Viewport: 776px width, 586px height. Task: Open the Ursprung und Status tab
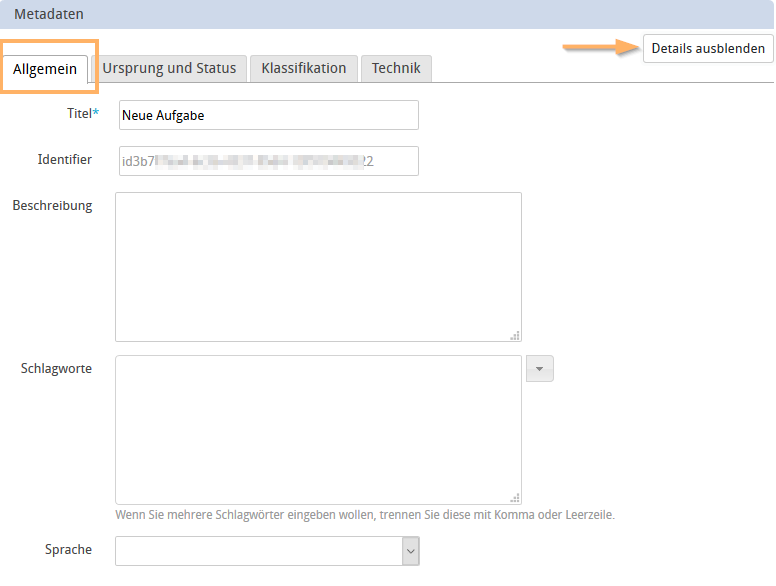click(169, 68)
